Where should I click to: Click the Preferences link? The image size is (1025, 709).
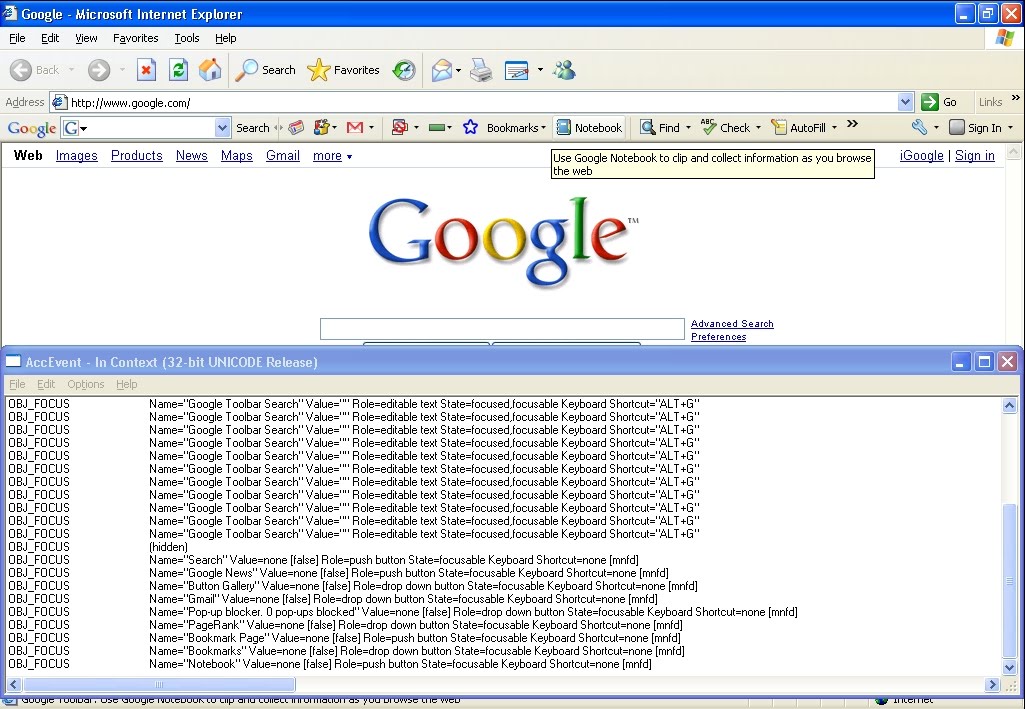coord(718,337)
